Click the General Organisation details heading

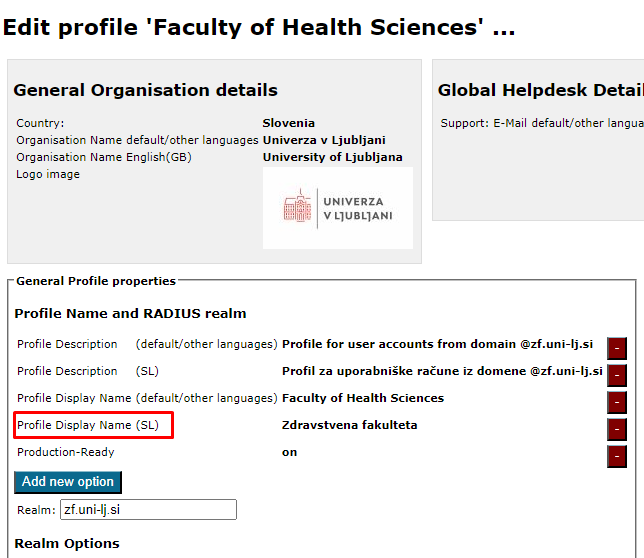point(145,90)
